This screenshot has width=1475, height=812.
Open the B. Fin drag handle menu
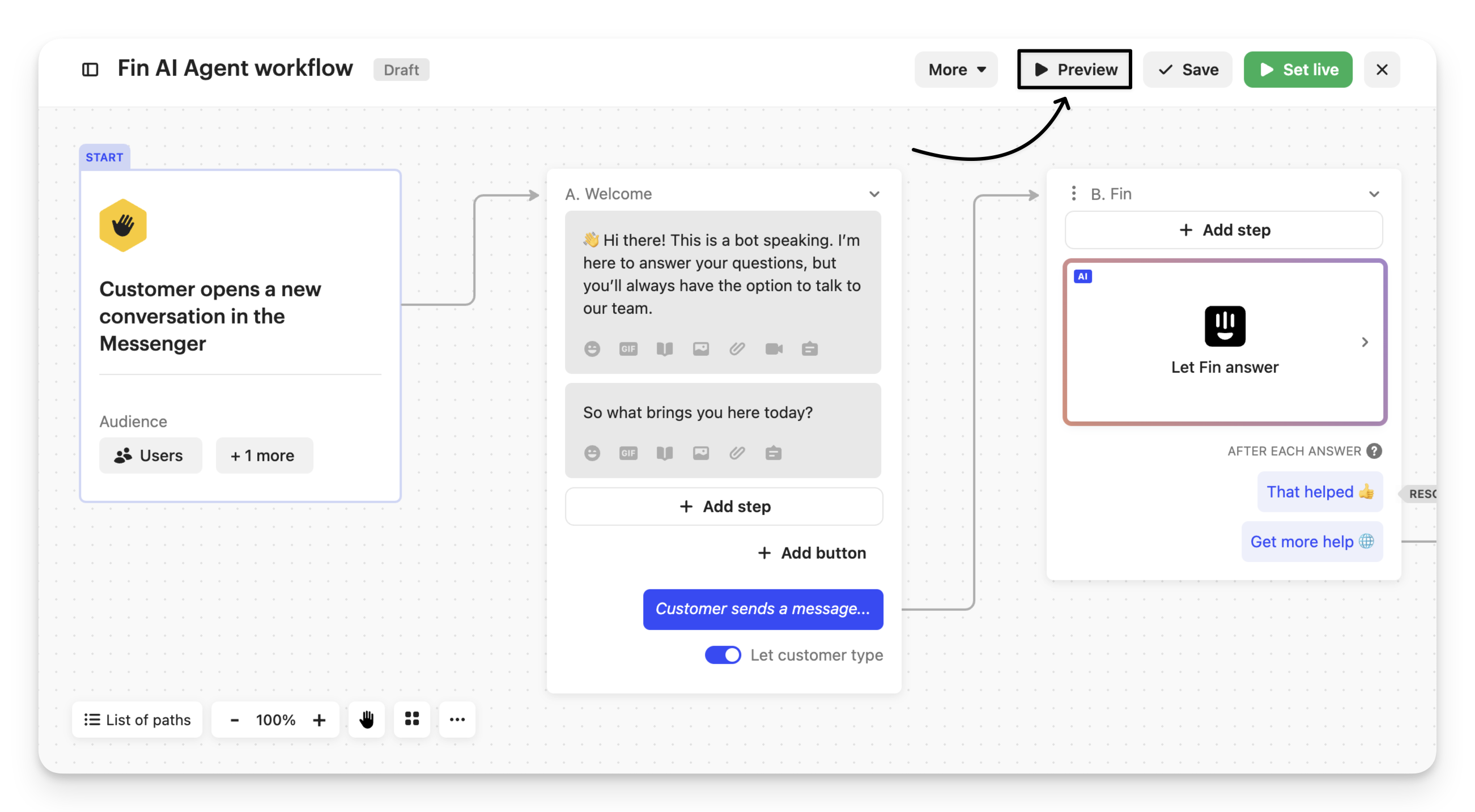click(1074, 194)
